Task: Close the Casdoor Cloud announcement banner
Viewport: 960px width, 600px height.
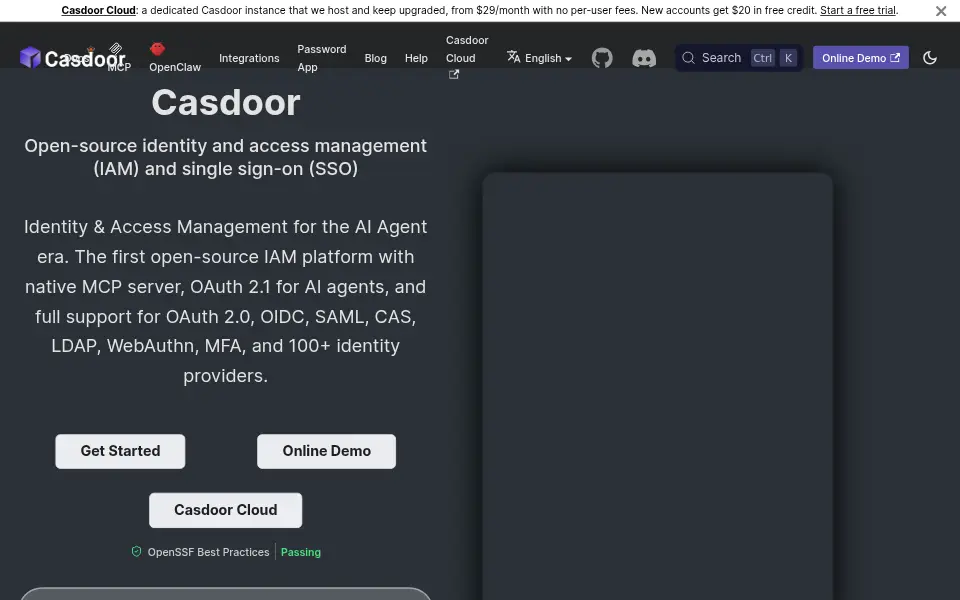Action: 941,11
